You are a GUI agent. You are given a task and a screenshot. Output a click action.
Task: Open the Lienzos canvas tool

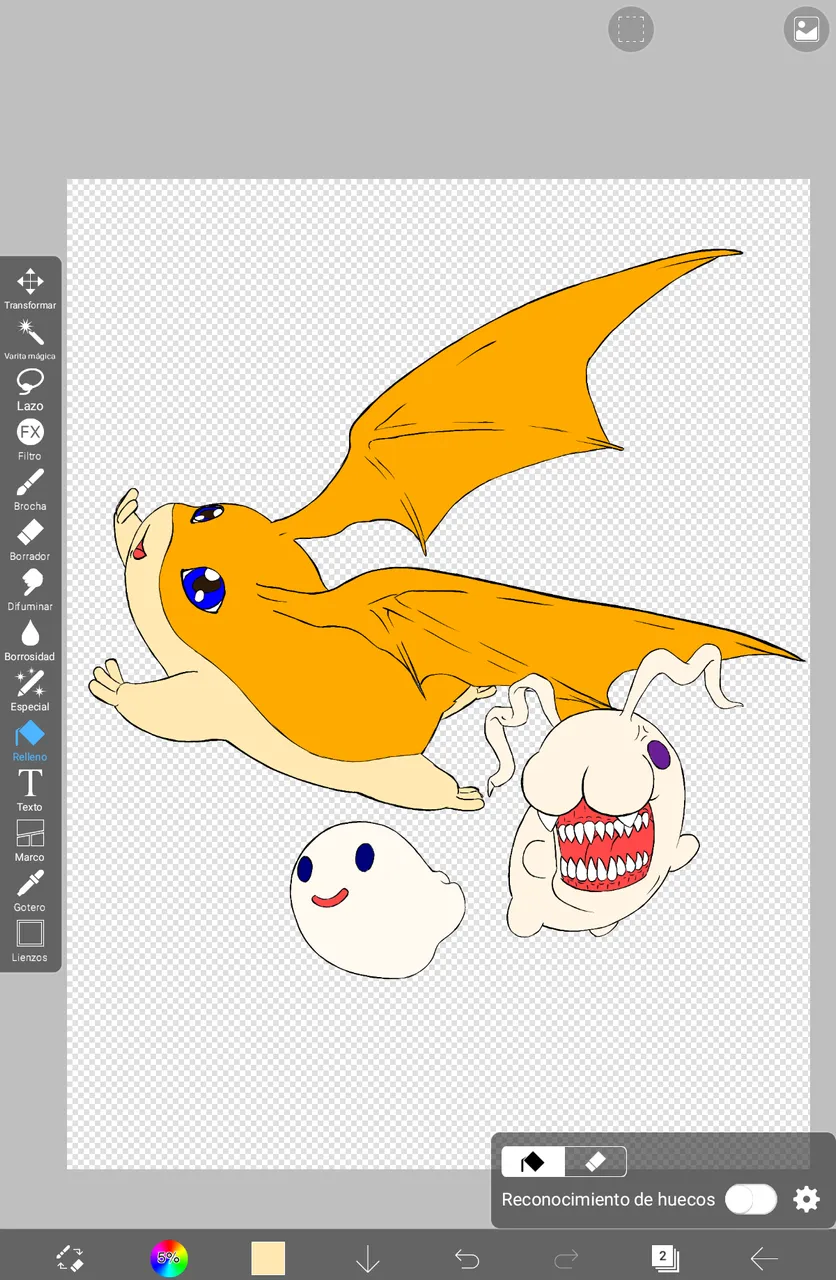tap(30, 940)
